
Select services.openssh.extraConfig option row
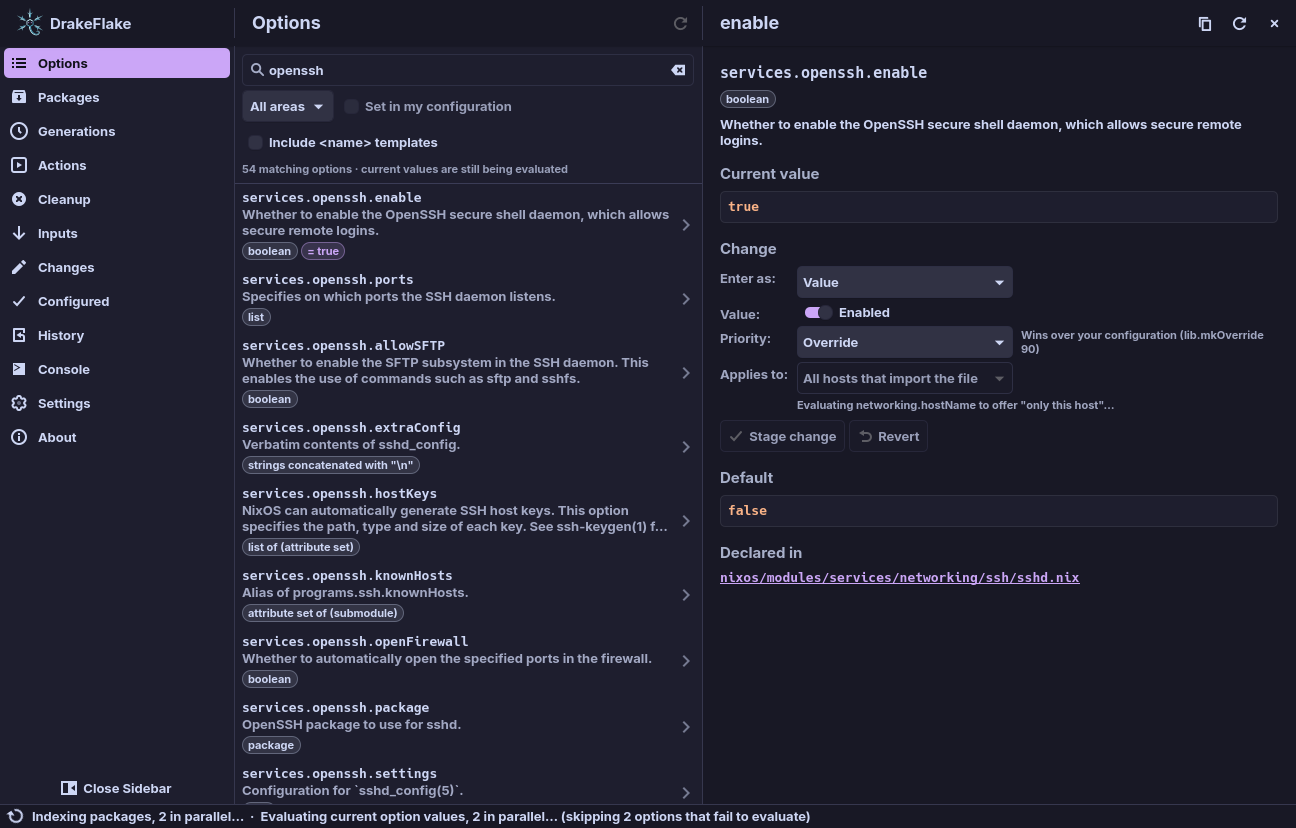pyautogui.click(x=469, y=446)
